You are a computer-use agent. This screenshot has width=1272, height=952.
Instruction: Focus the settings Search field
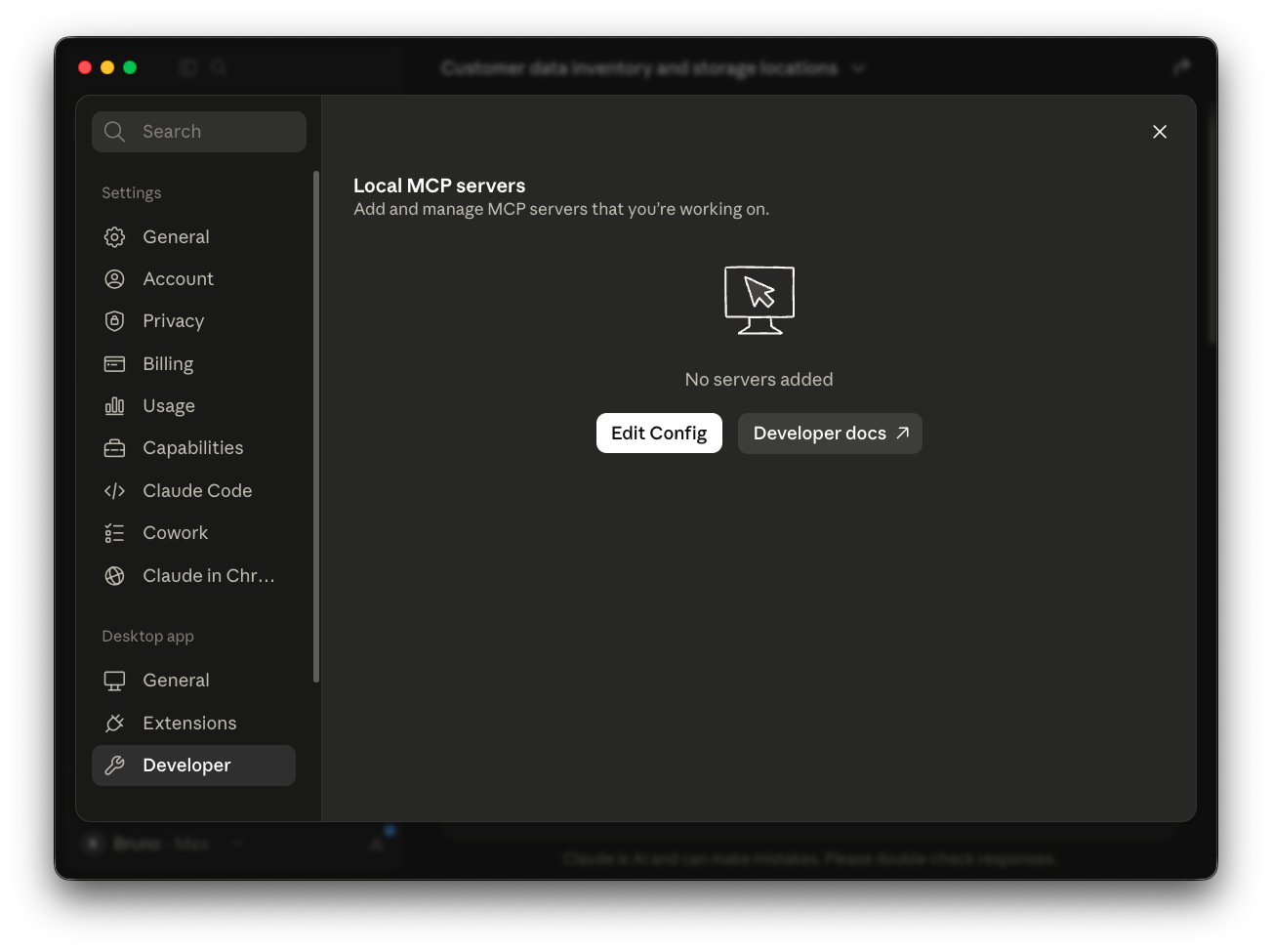pos(199,132)
